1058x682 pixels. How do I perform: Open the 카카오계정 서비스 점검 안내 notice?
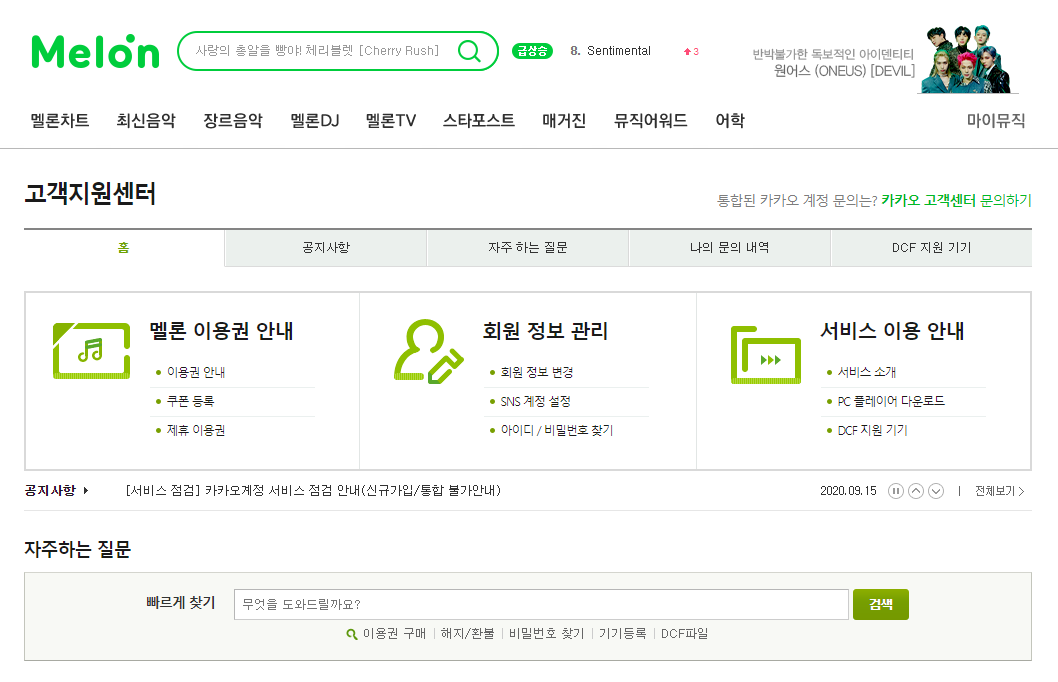(x=313, y=490)
